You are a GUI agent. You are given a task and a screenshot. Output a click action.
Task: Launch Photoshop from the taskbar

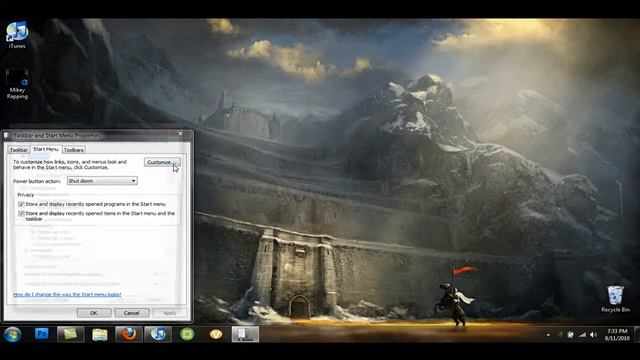pos(42,334)
